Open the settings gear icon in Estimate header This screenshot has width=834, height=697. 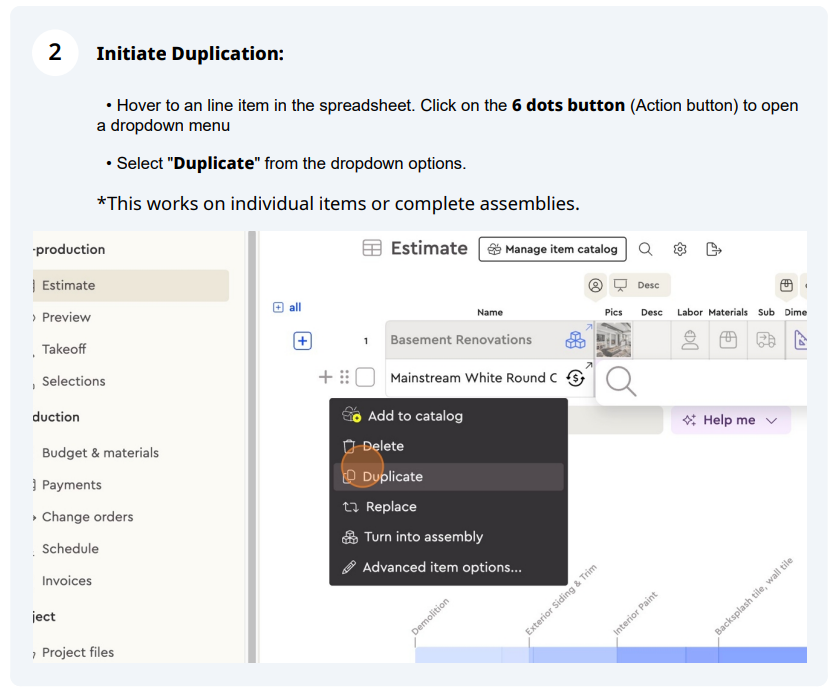click(680, 249)
